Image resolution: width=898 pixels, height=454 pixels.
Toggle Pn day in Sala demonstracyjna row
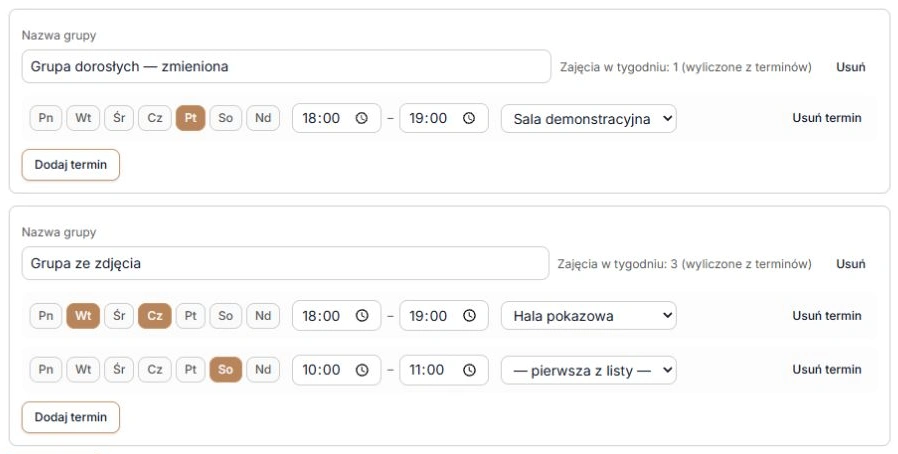tap(46, 118)
